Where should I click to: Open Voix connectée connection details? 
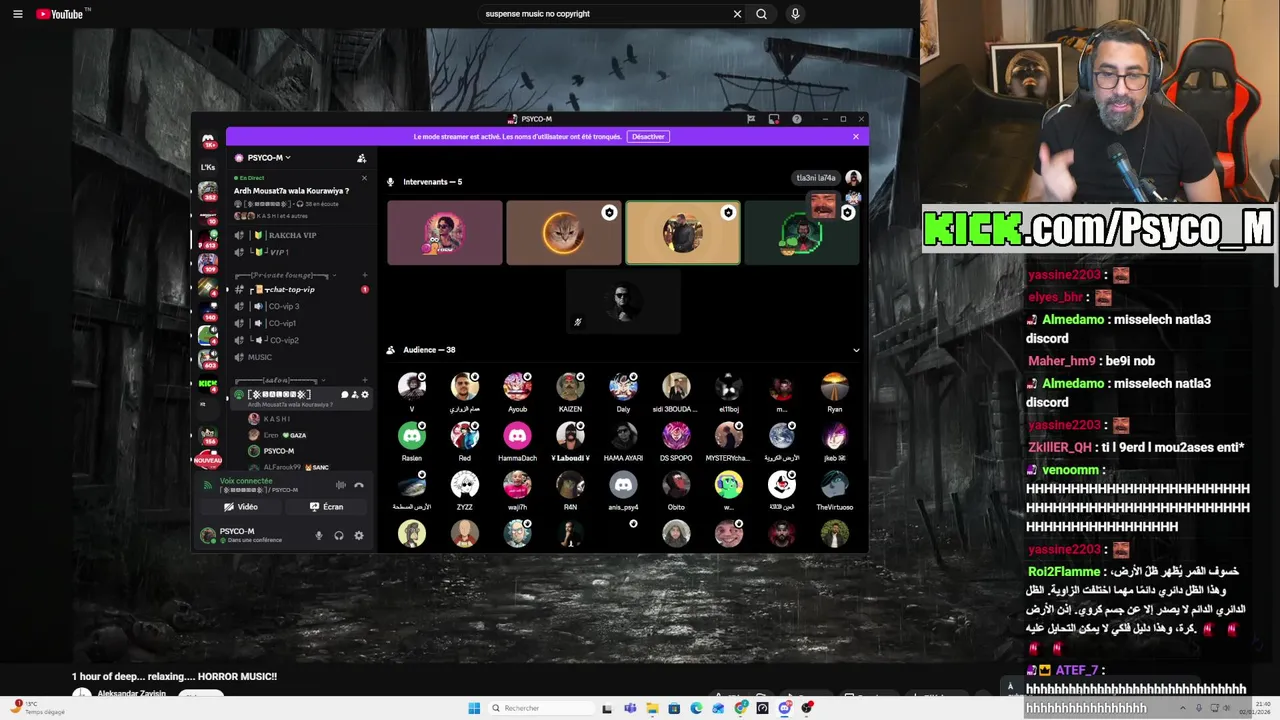[245, 481]
